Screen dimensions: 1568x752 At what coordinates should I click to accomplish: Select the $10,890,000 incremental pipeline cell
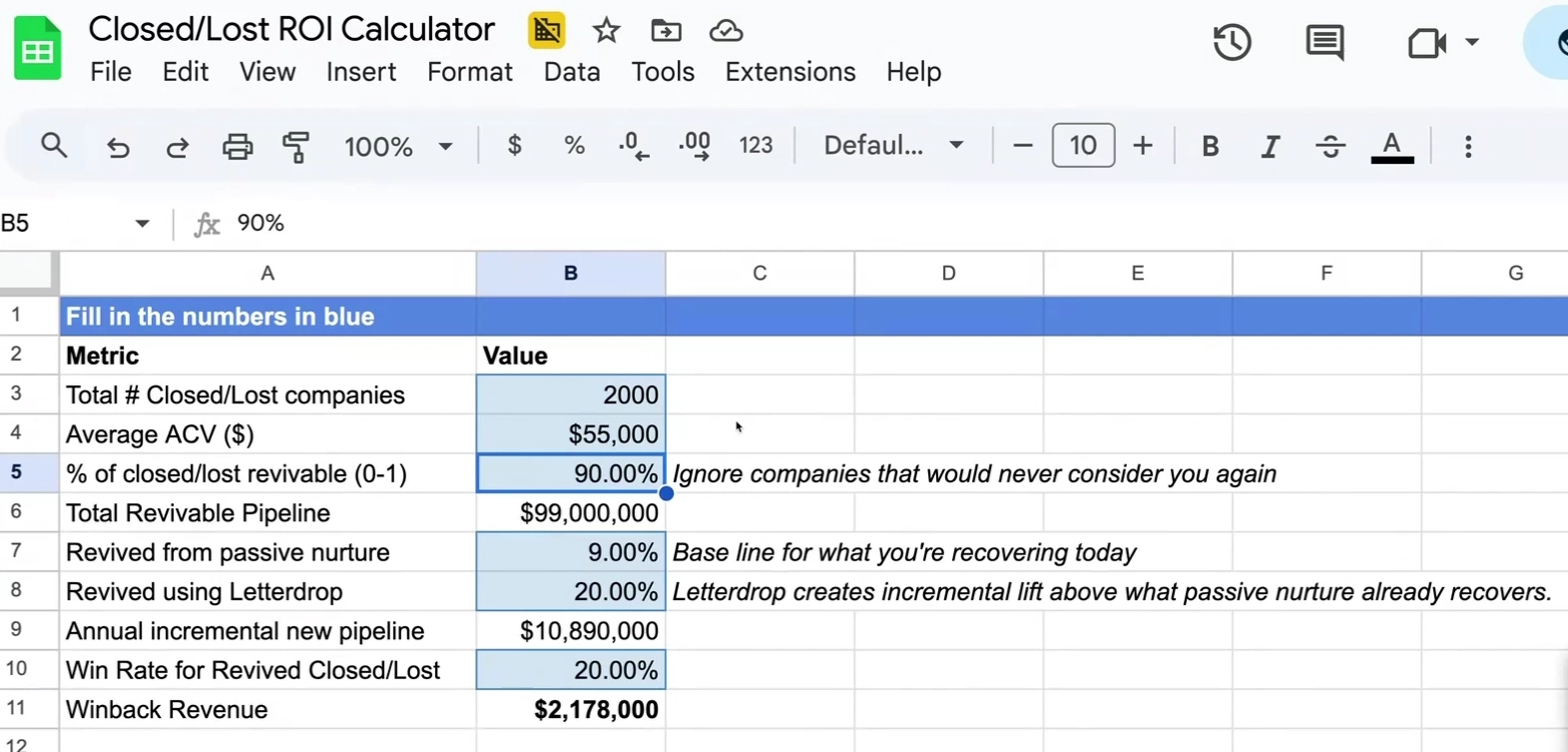click(x=571, y=630)
